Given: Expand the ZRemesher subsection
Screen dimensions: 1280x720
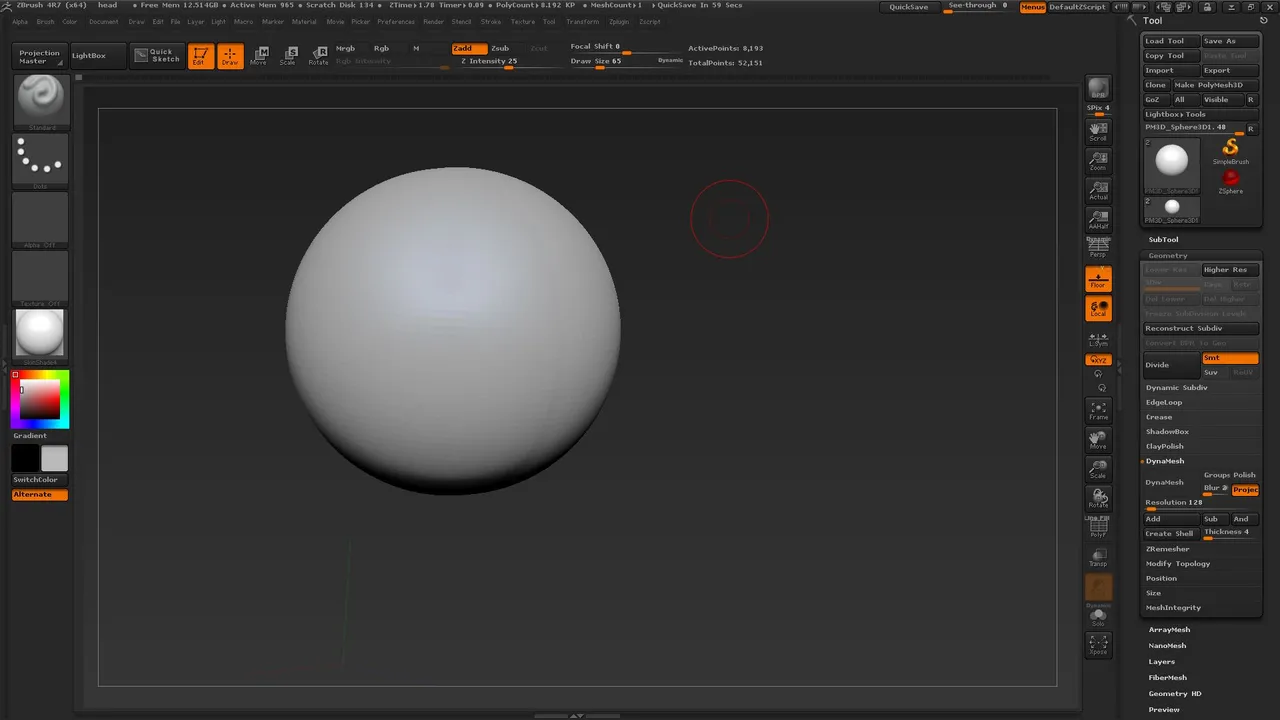Looking at the screenshot, I should [1167, 549].
